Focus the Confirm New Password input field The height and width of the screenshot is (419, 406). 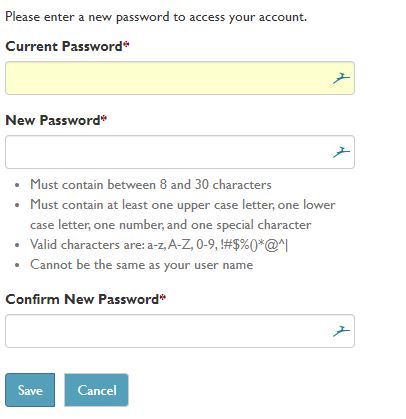click(180, 331)
